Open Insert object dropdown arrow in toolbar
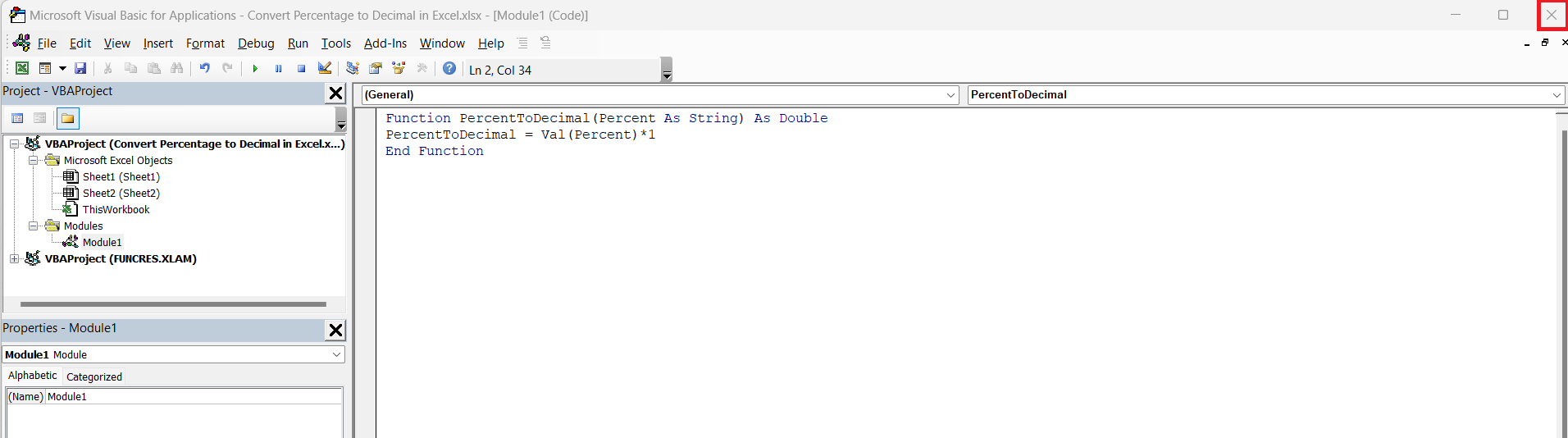The image size is (1568, 438). 62,68
